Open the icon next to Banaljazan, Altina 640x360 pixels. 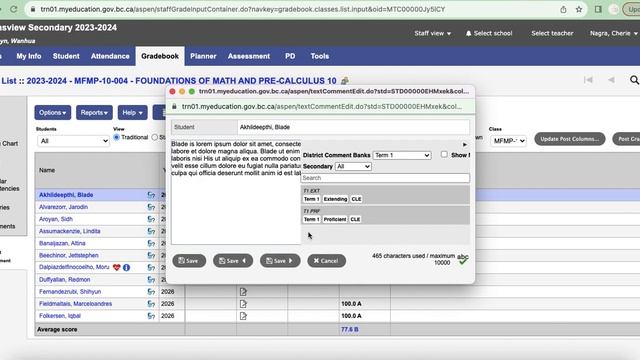pos(151,244)
